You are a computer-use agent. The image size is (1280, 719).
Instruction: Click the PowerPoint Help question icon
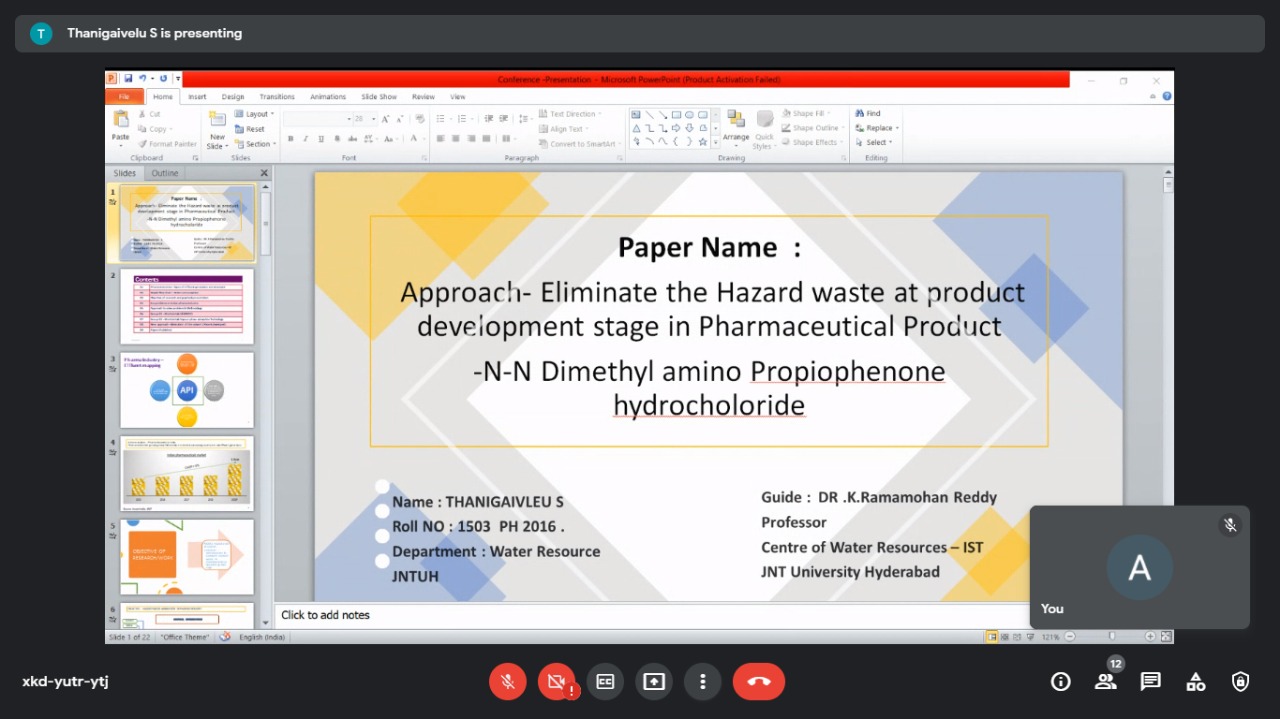coord(1167,97)
